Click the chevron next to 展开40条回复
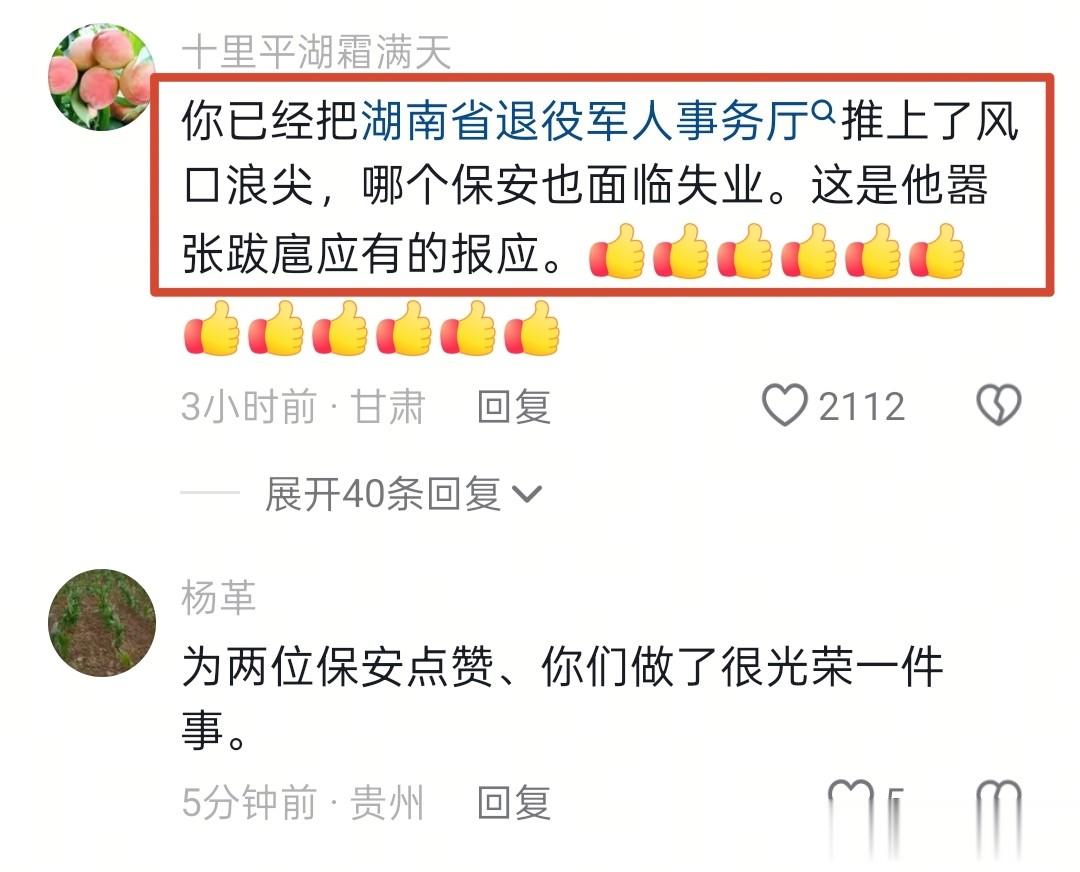Viewport: 1080px width, 872px height. pyautogui.click(x=528, y=495)
